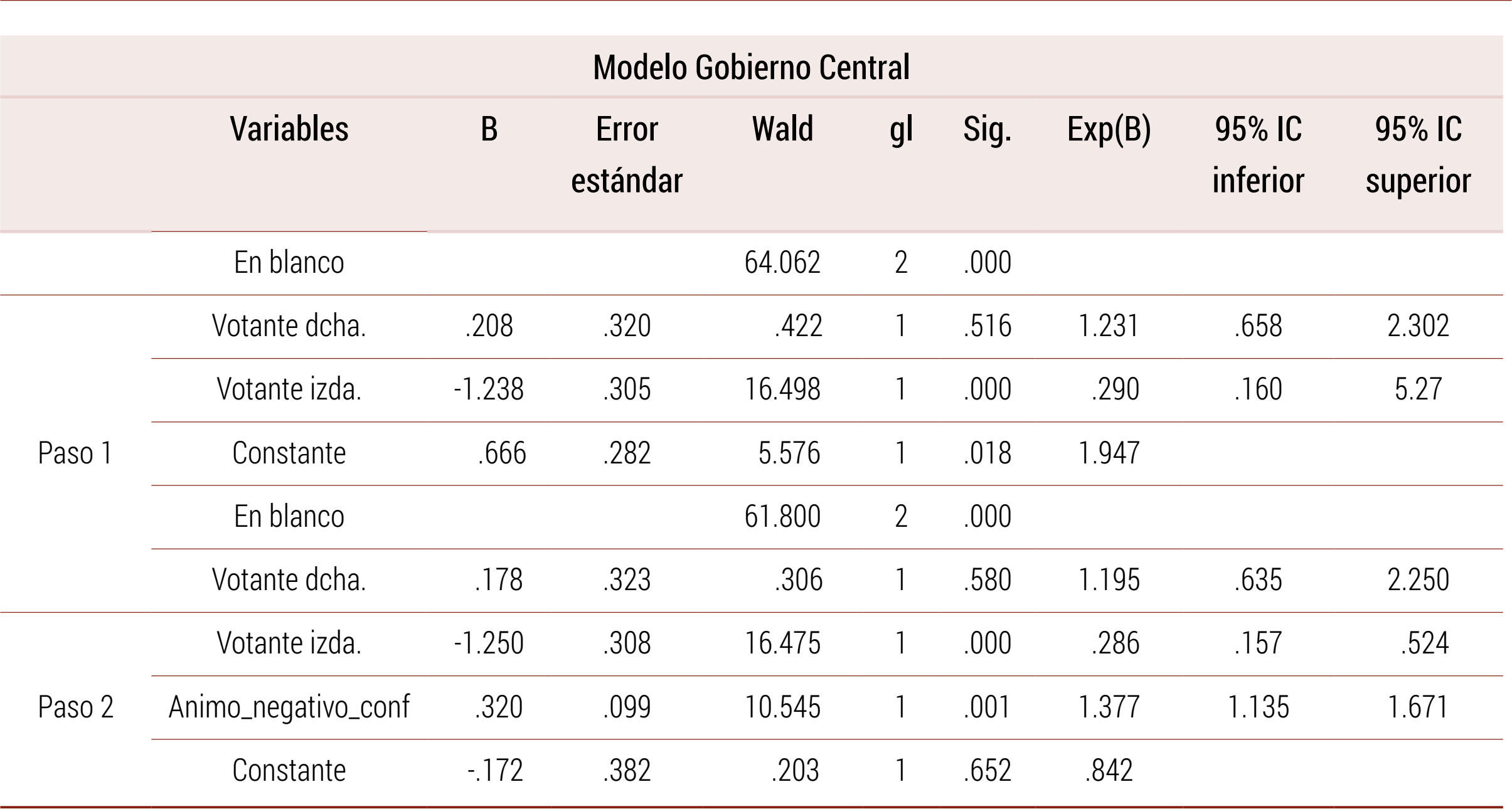This screenshot has width=1512, height=809.
Task: Select the Wald value 10.545
Action: [782, 707]
